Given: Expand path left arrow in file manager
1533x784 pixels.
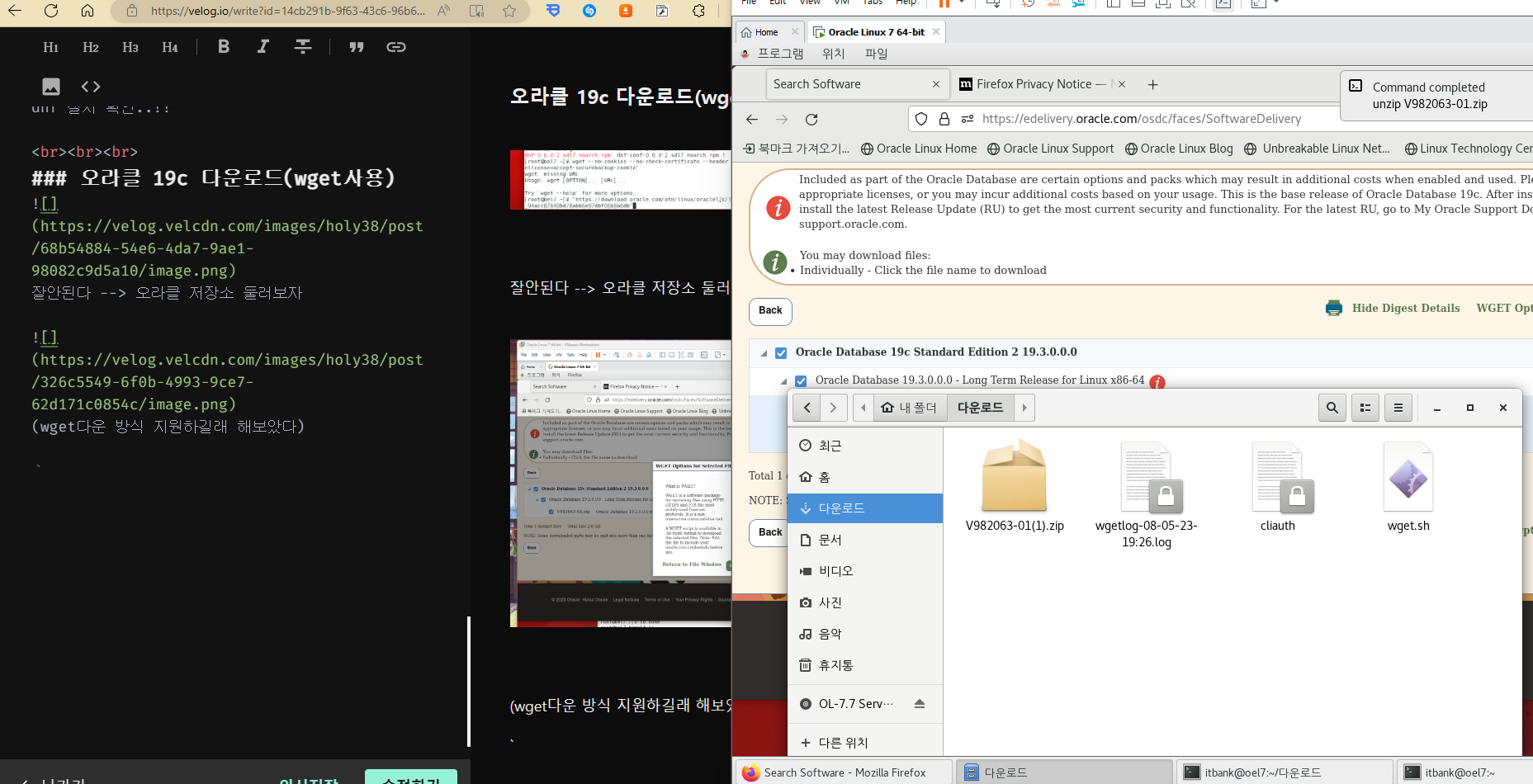Looking at the screenshot, I should (863, 408).
